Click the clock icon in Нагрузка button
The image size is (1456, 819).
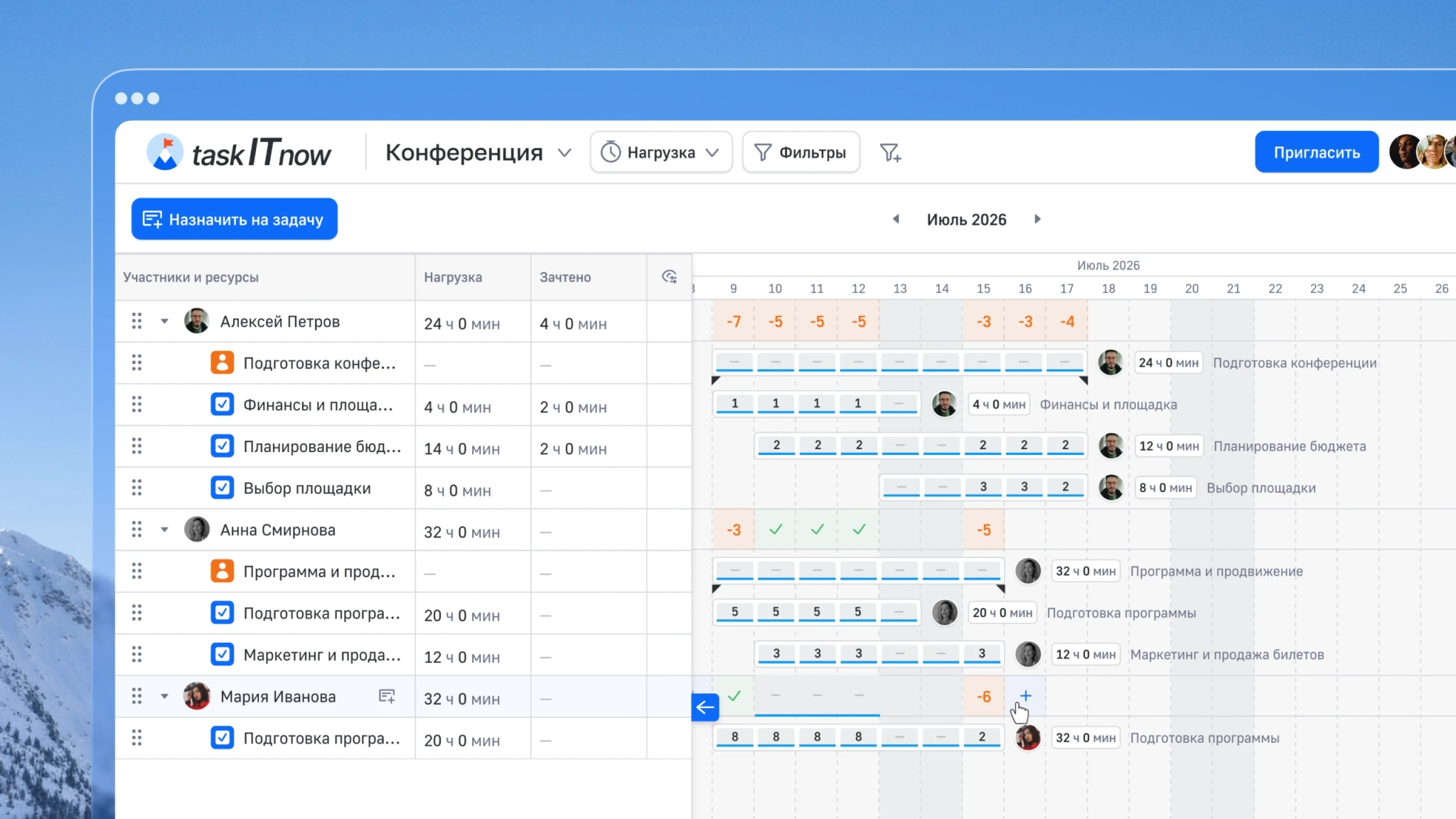pyautogui.click(x=611, y=152)
